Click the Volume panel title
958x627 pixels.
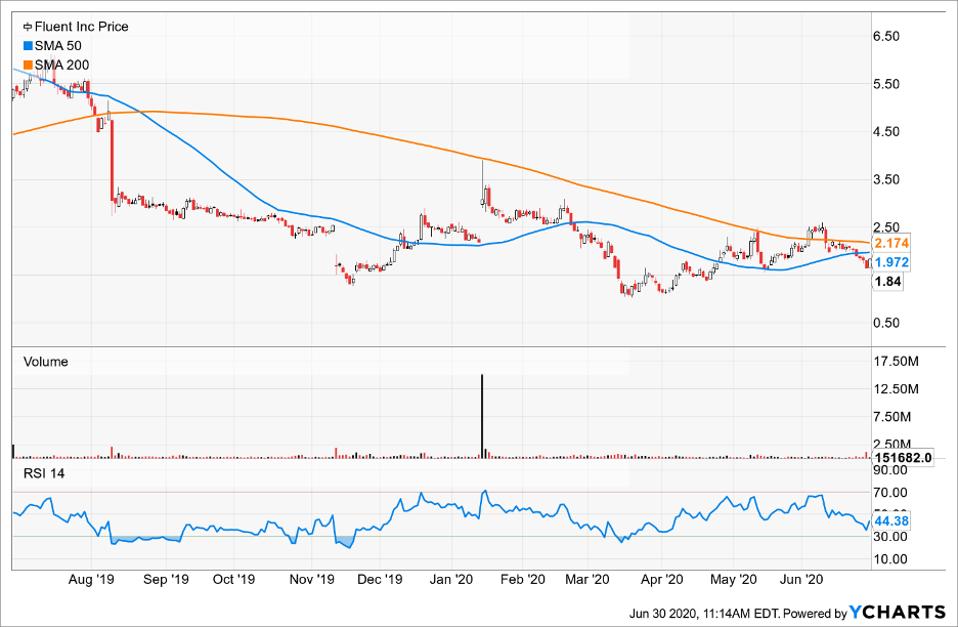tap(45, 362)
